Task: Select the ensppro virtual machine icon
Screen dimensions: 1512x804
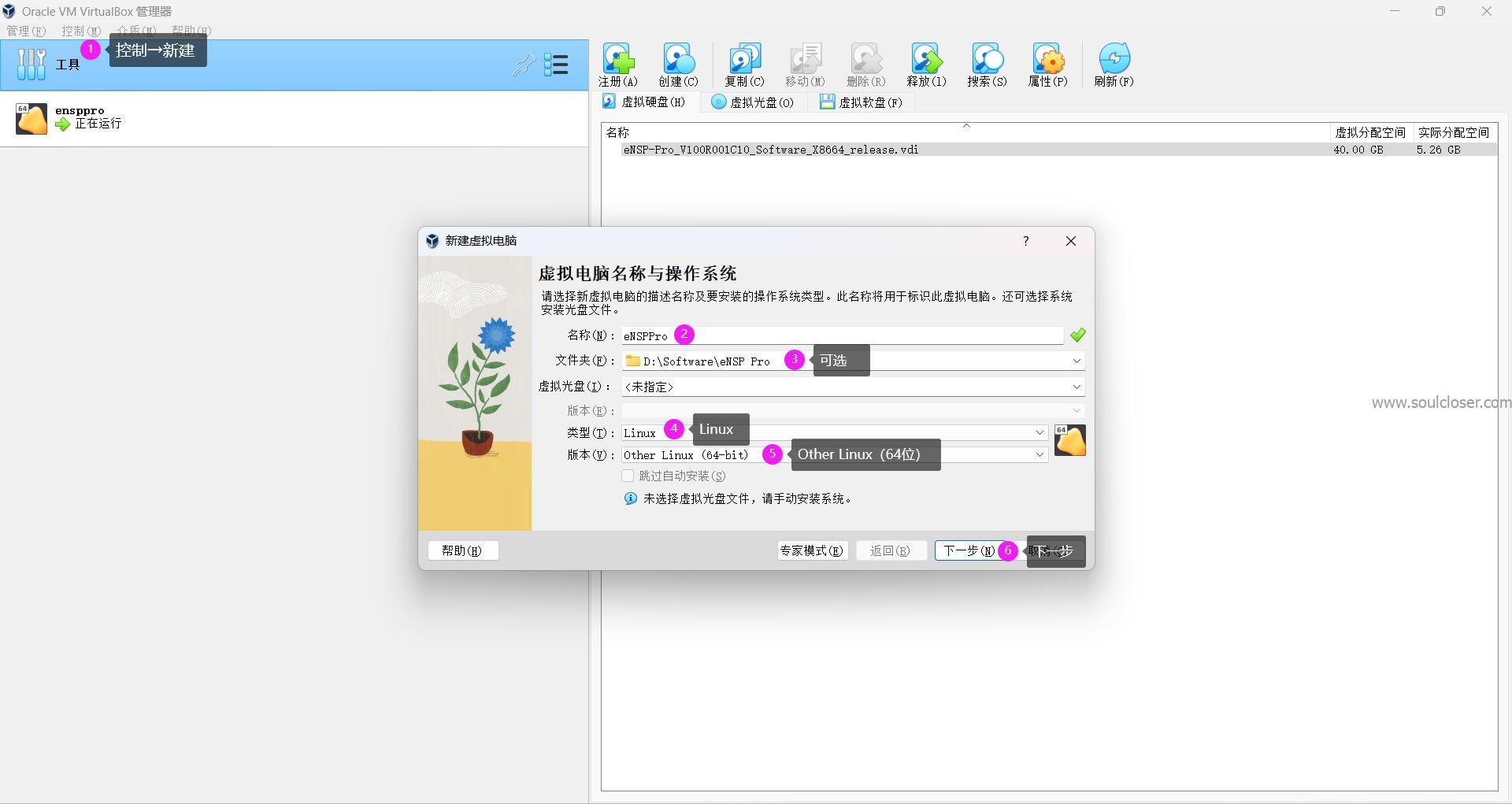Action: (31, 119)
